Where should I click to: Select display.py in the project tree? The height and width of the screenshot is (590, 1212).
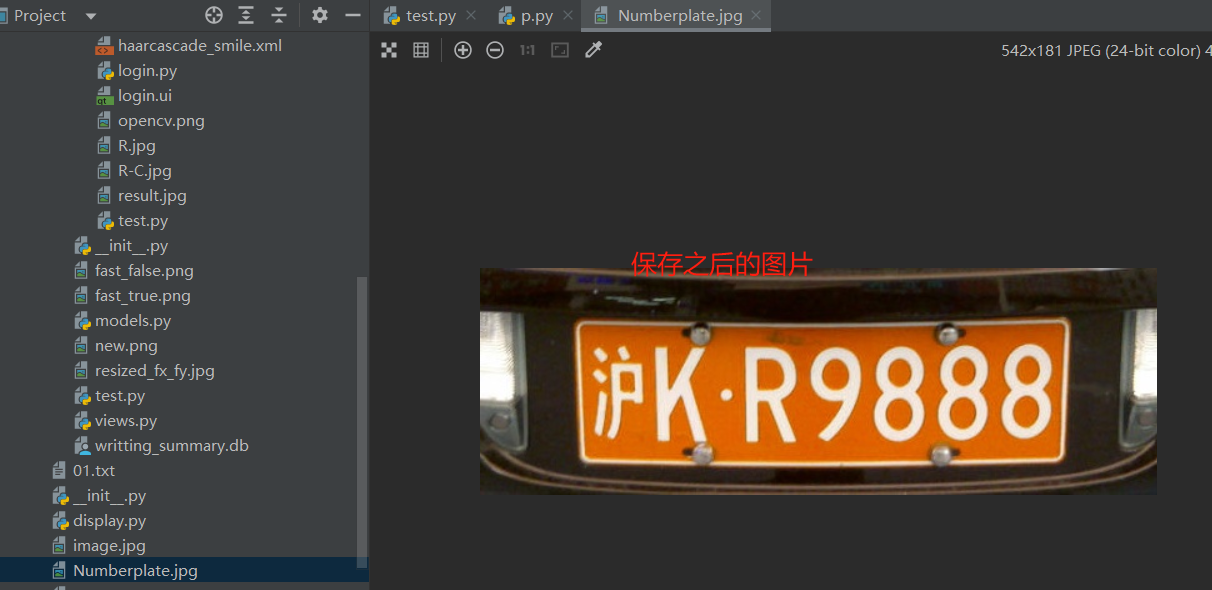pos(109,521)
